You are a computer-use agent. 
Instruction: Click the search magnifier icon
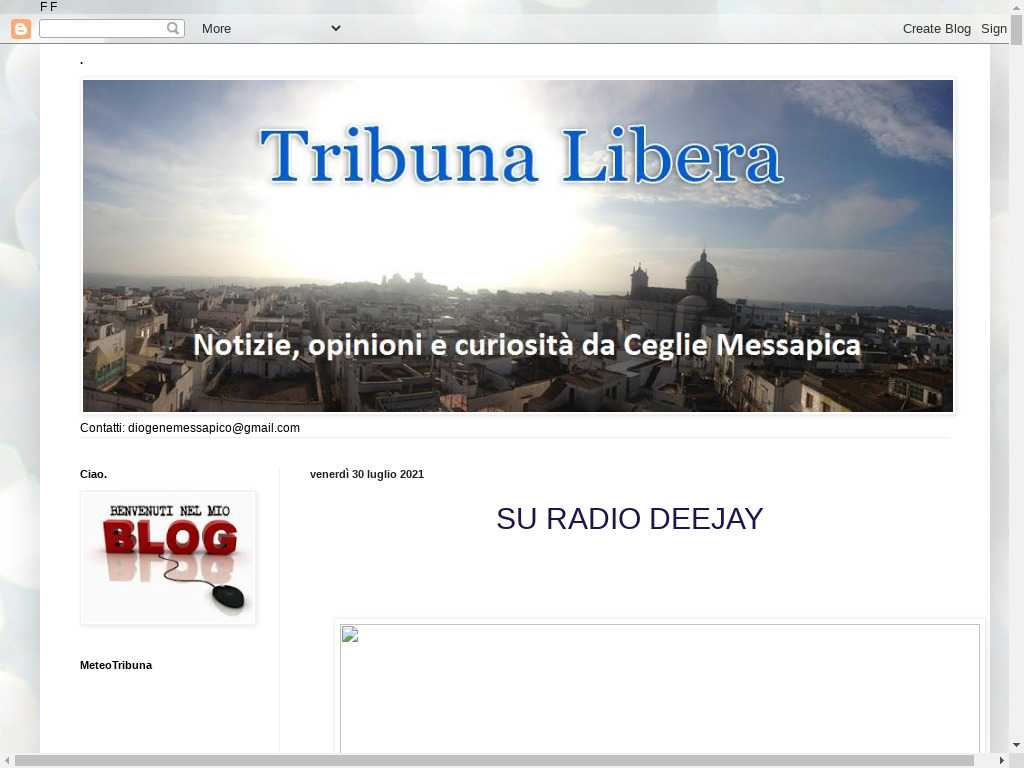tap(173, 28)
